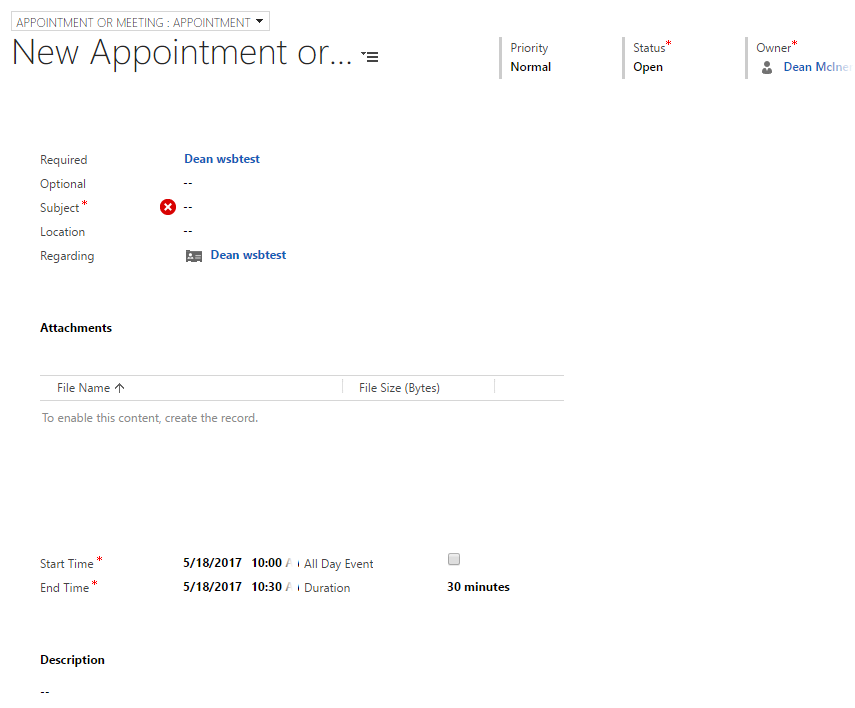Open the Status field showing Open
Image resolution: width=855 pixels, height=708 pixels.
pos(648,67)
